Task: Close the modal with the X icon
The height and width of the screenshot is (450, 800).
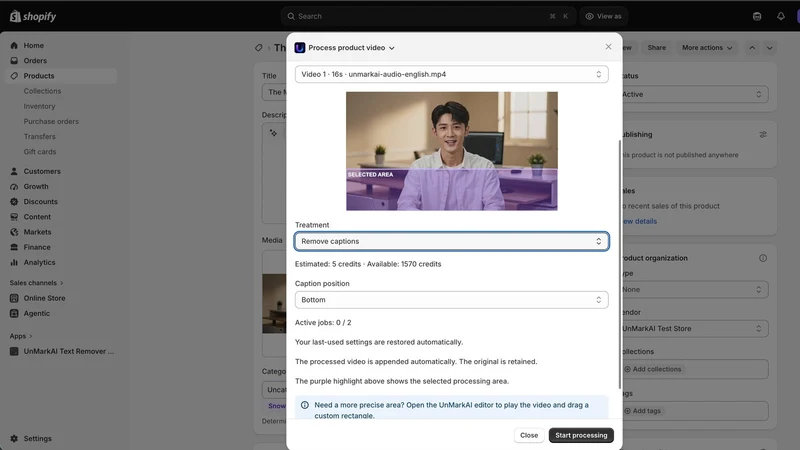Action: (608, 46)
